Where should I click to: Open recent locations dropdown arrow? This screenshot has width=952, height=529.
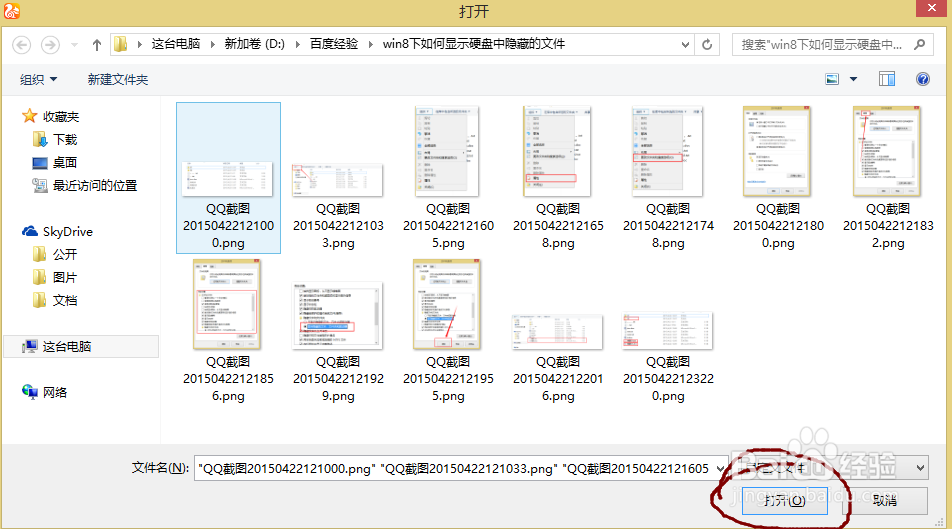point(74,45)
